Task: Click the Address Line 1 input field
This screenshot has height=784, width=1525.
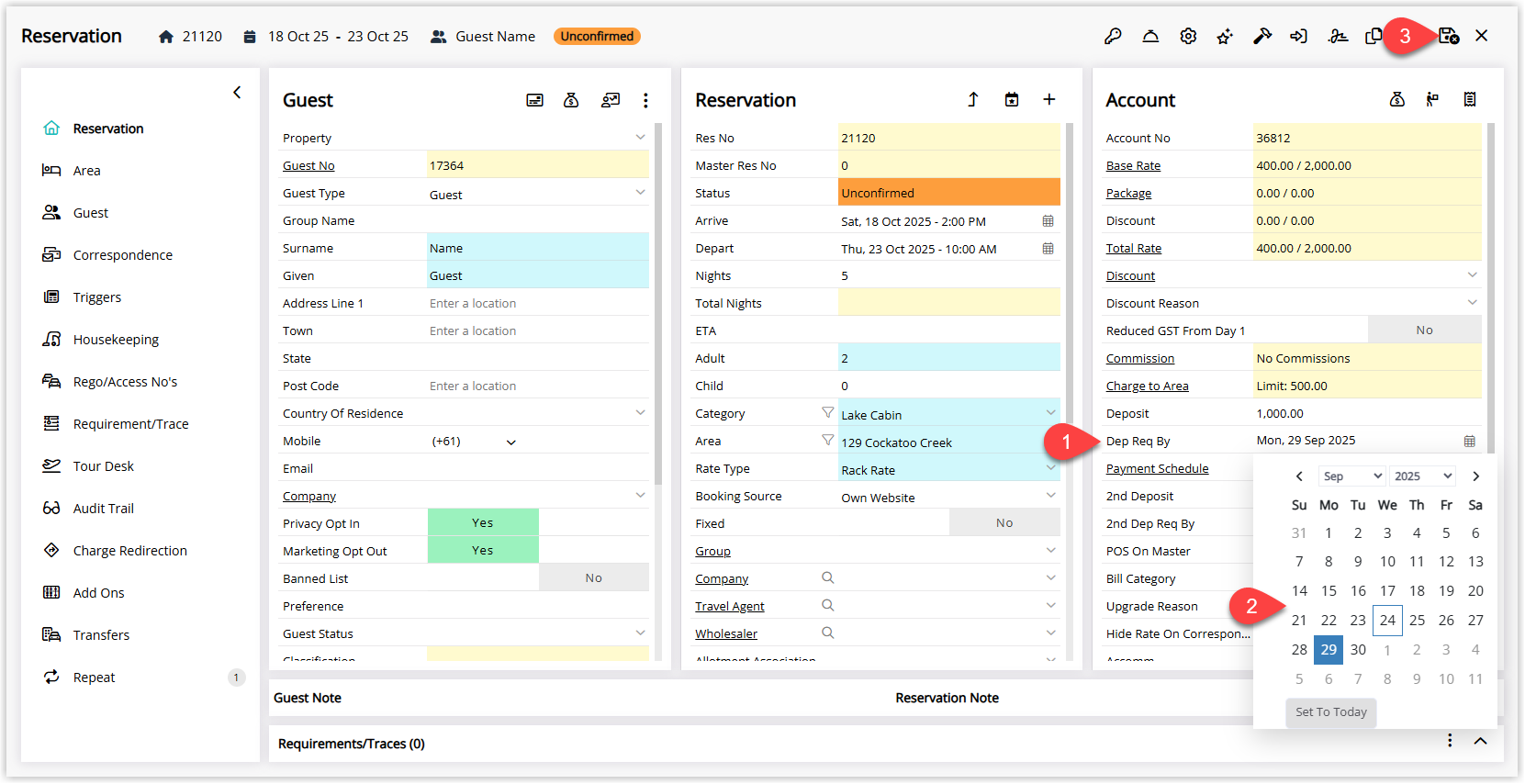Action: [538, 303]
